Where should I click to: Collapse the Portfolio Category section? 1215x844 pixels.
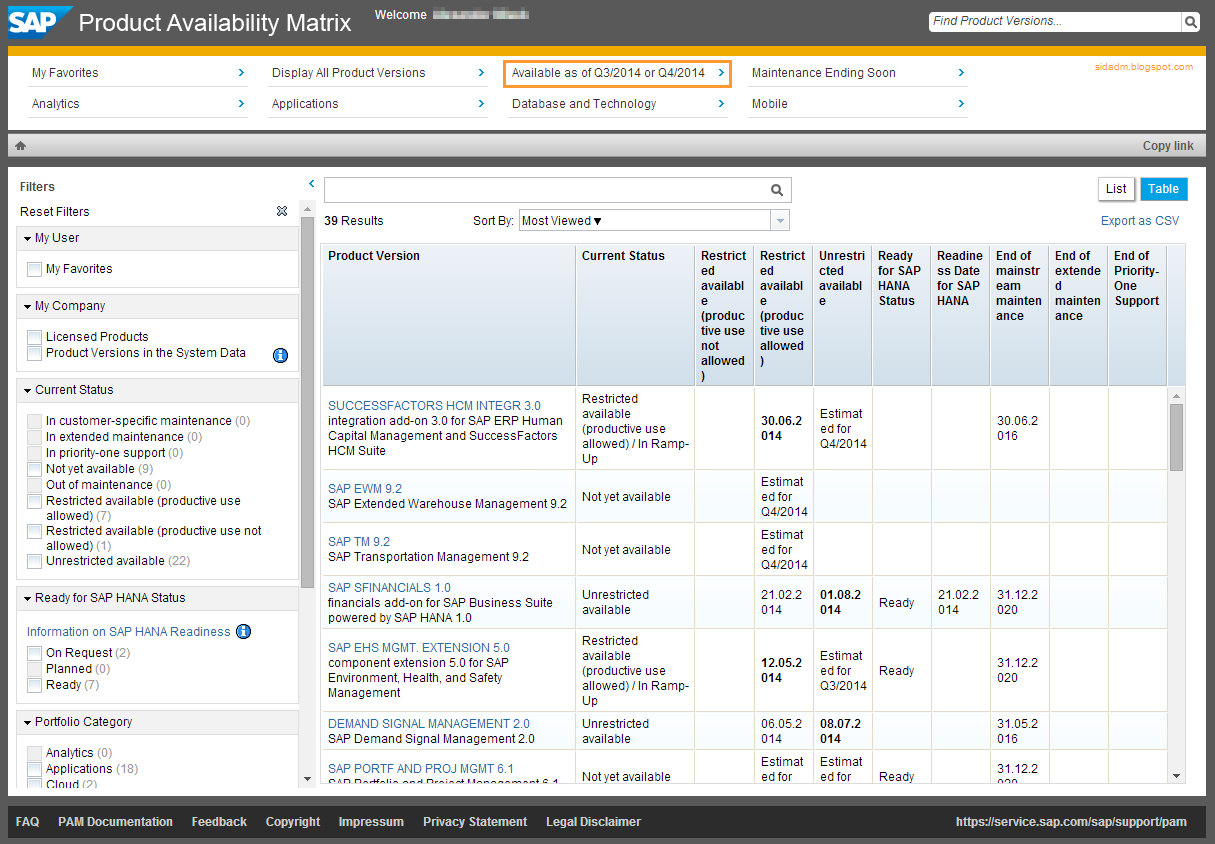pyautogui.click(x=28, y=721)
